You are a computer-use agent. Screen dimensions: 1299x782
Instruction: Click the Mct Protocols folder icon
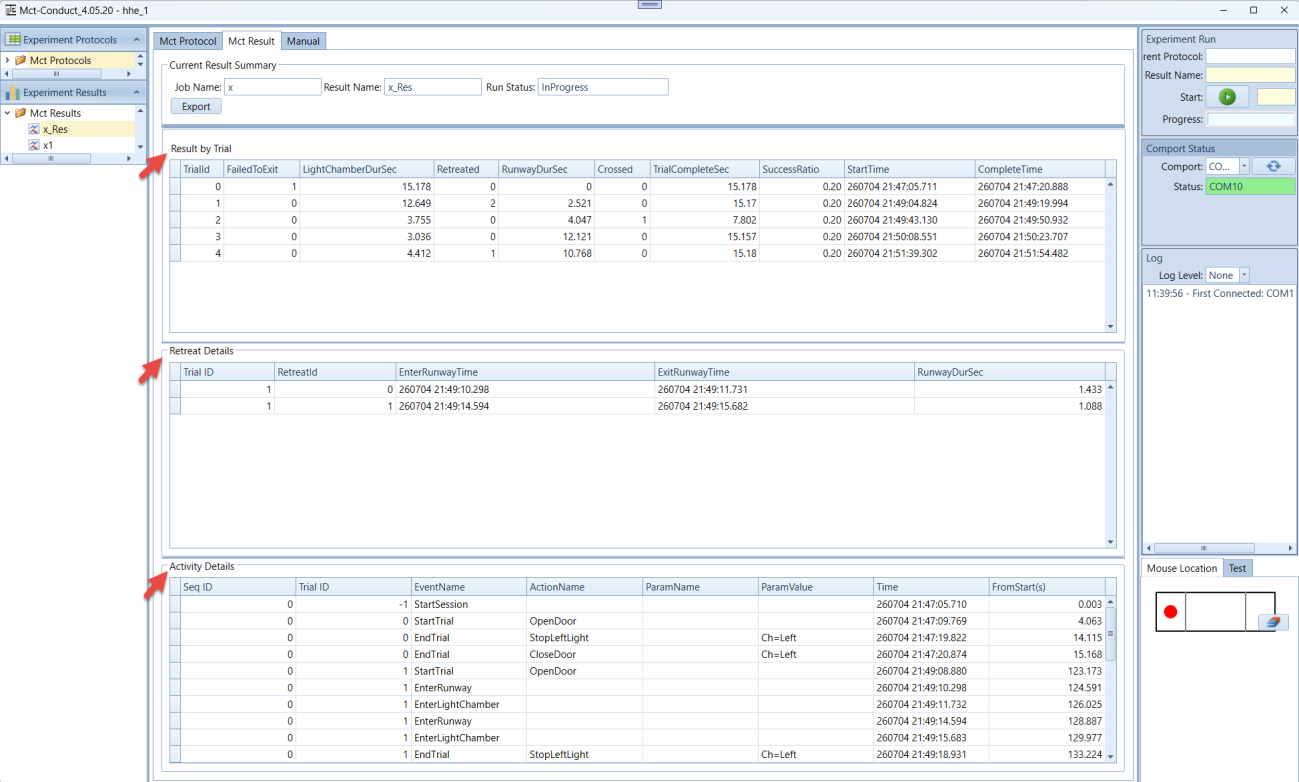pos(20,61)
